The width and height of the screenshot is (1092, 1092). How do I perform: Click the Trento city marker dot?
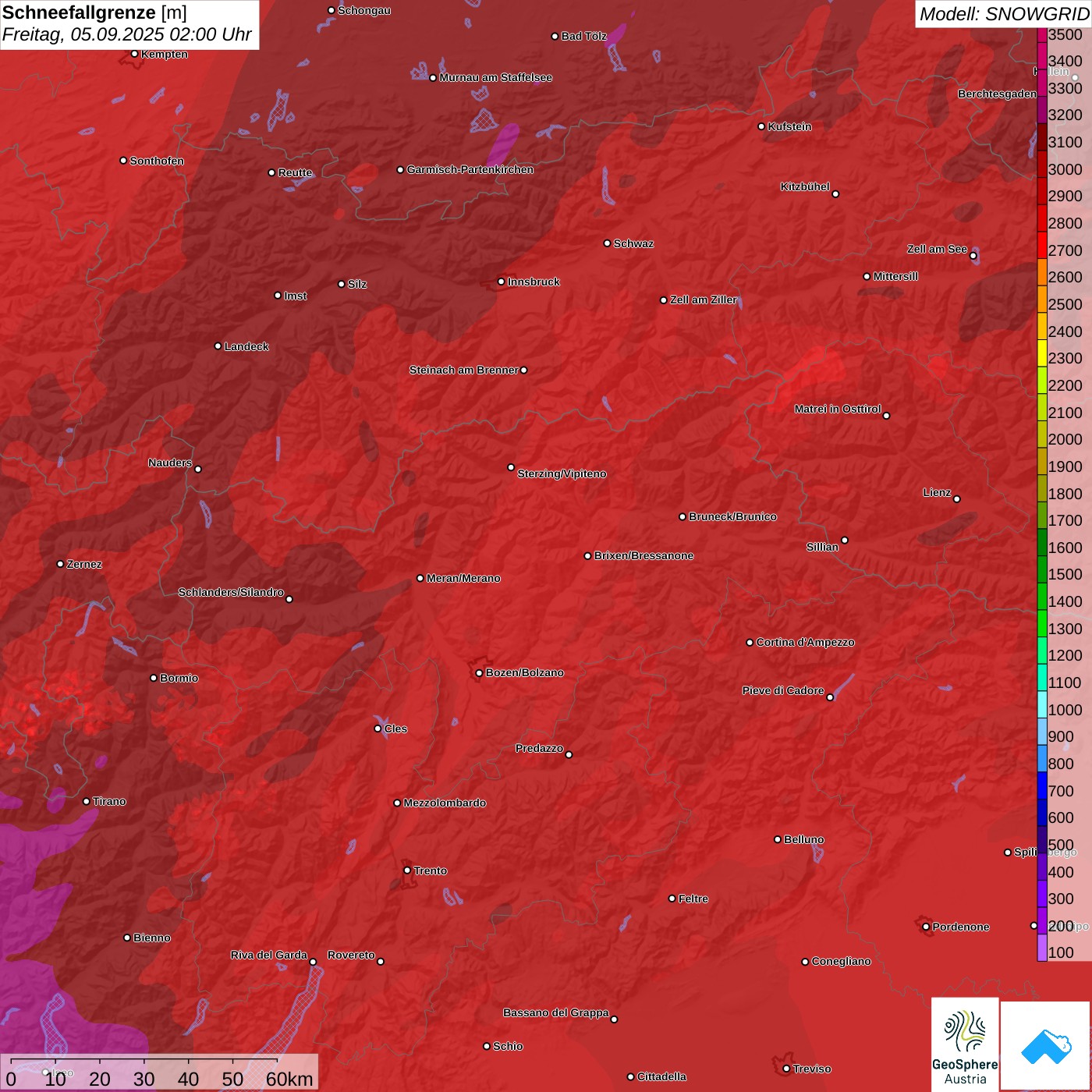pyautogui.click(x=407, y=870)
